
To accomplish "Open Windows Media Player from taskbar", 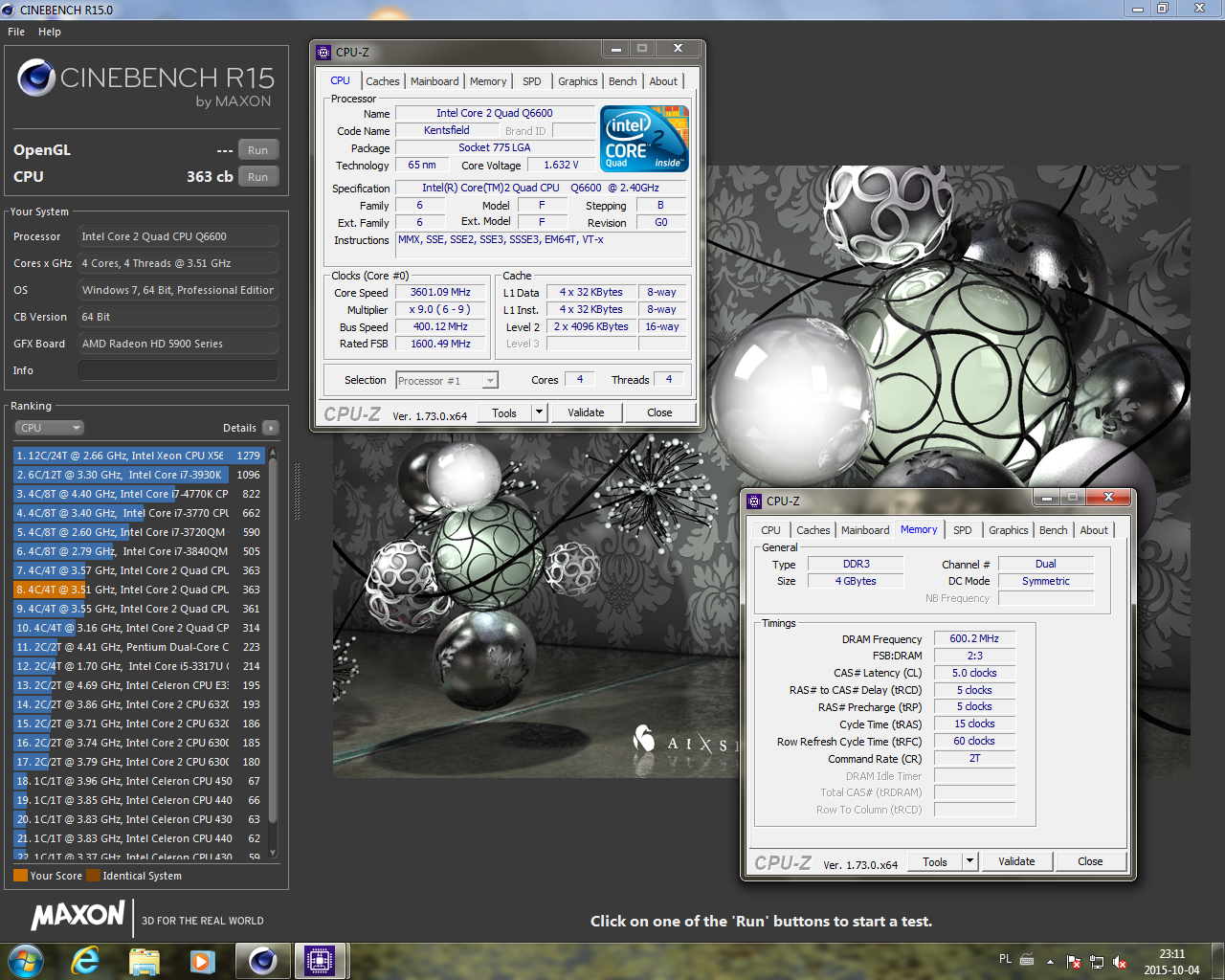I will click(202, 961).
